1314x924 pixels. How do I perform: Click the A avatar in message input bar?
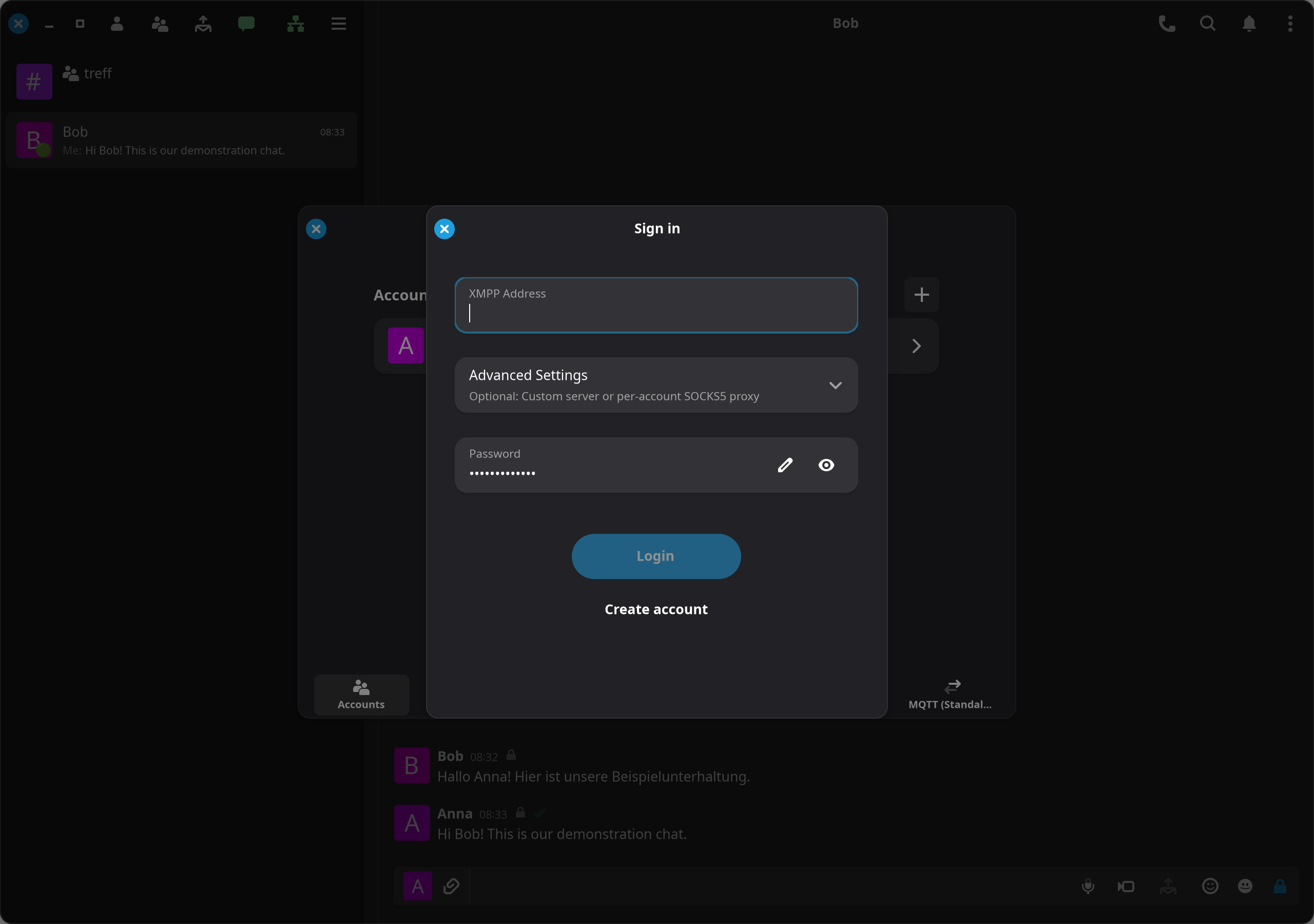point(418,886)
